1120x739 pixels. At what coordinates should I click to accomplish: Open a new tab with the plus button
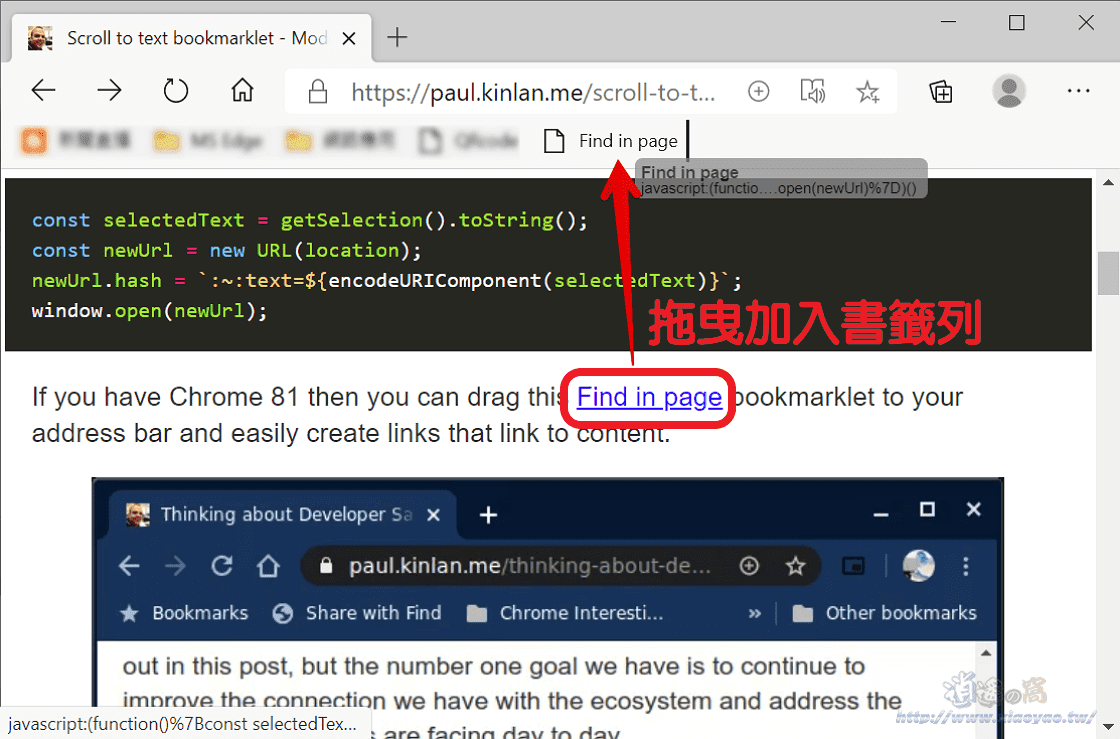397,37
